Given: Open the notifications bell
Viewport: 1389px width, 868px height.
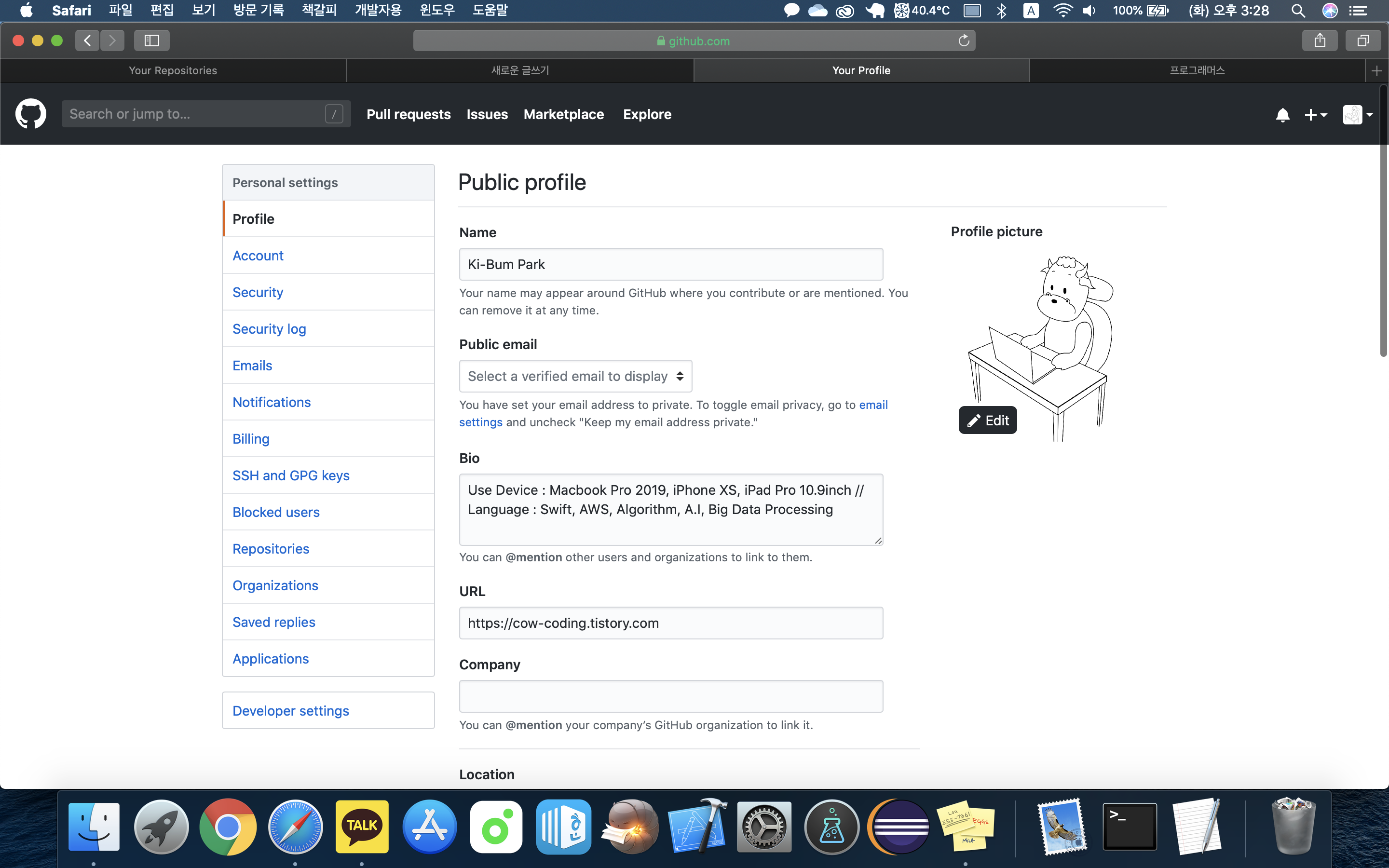Looking at the screenshot, I should coord(1282,115).
